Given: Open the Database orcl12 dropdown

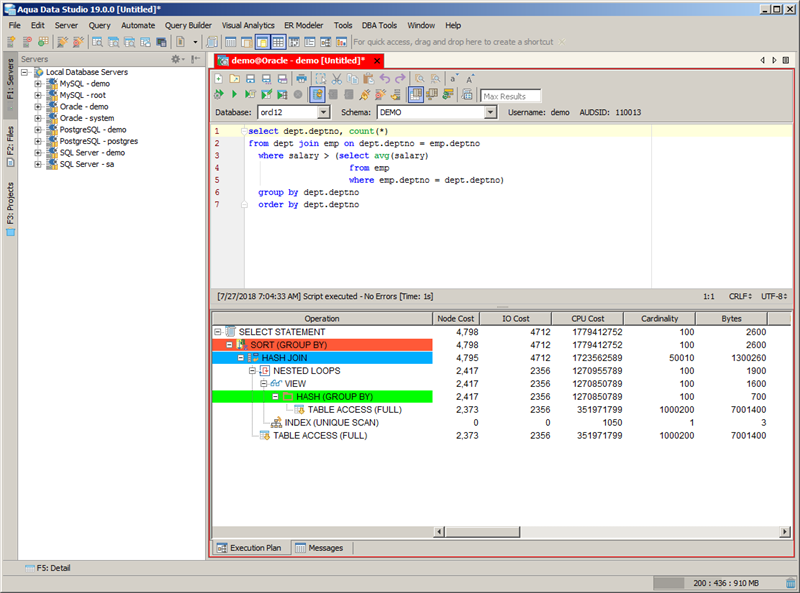Looking at the screenshot, I should (x=323, y=112).
